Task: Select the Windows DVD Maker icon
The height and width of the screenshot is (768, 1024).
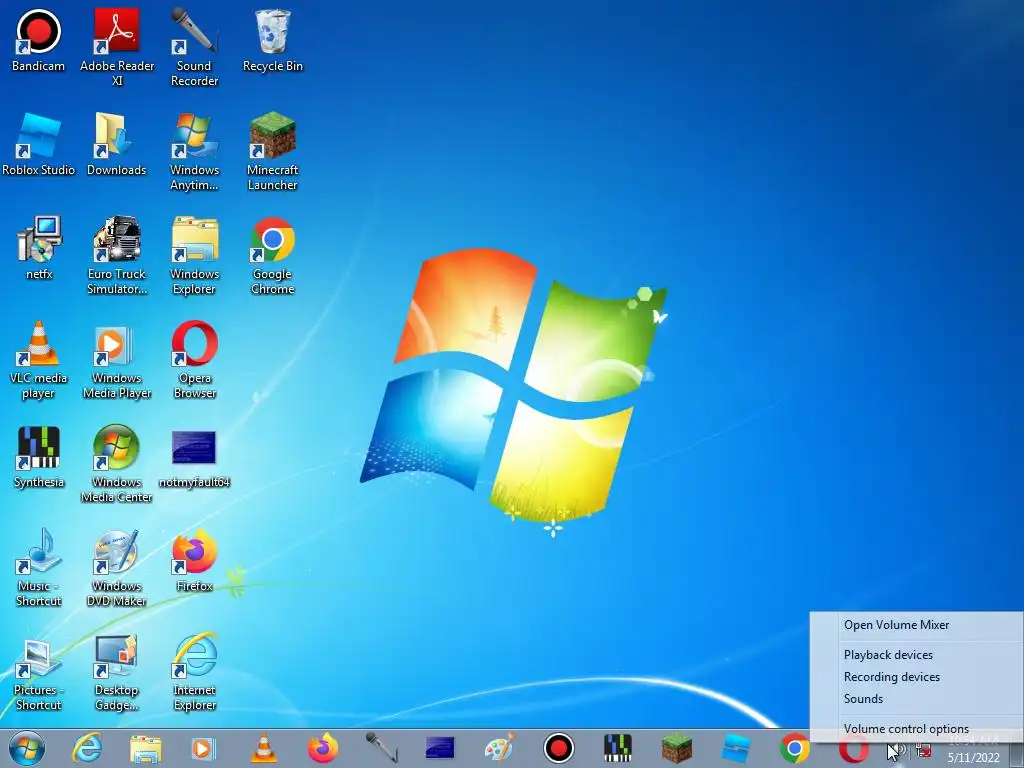Action: pyautogui.click(x=117, y=568)
